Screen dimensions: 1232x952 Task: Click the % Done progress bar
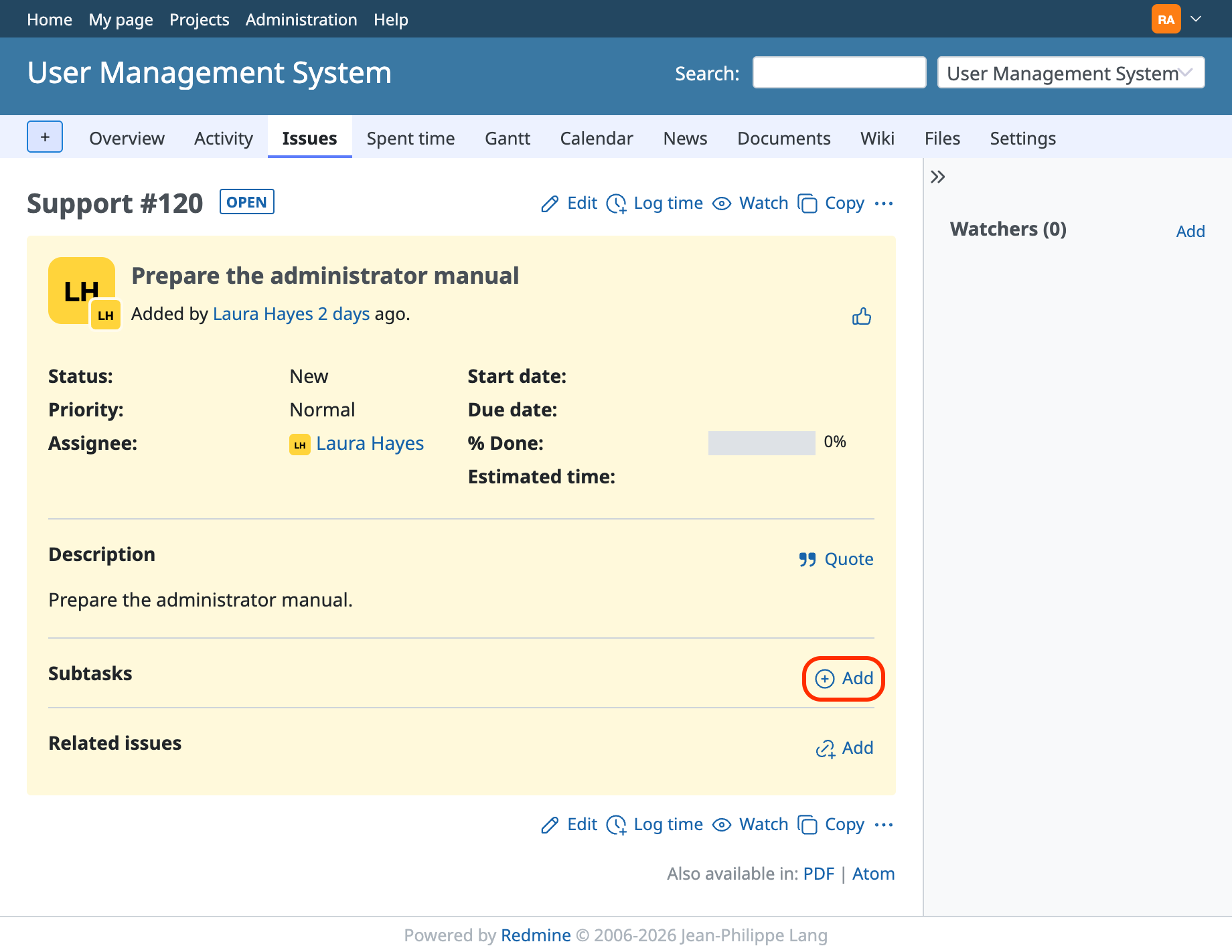762,443
